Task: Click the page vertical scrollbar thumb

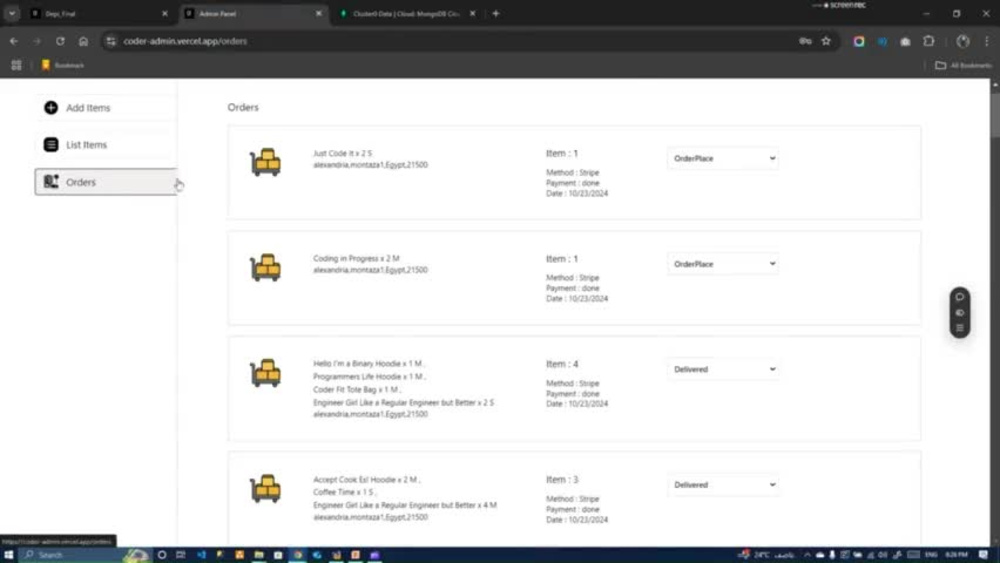Action: (995, 113)
